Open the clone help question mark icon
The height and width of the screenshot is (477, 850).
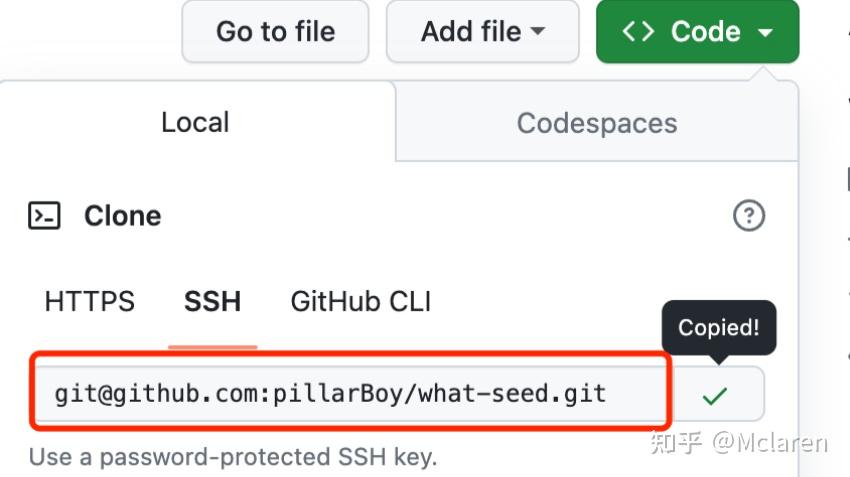[x=749, y=216]
